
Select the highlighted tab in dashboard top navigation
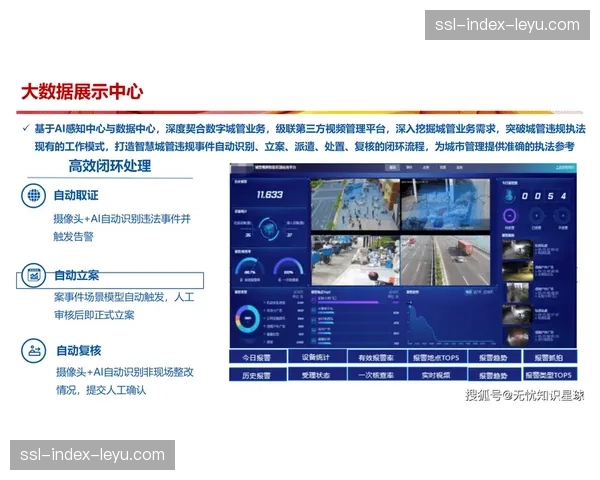coord(393,167)
